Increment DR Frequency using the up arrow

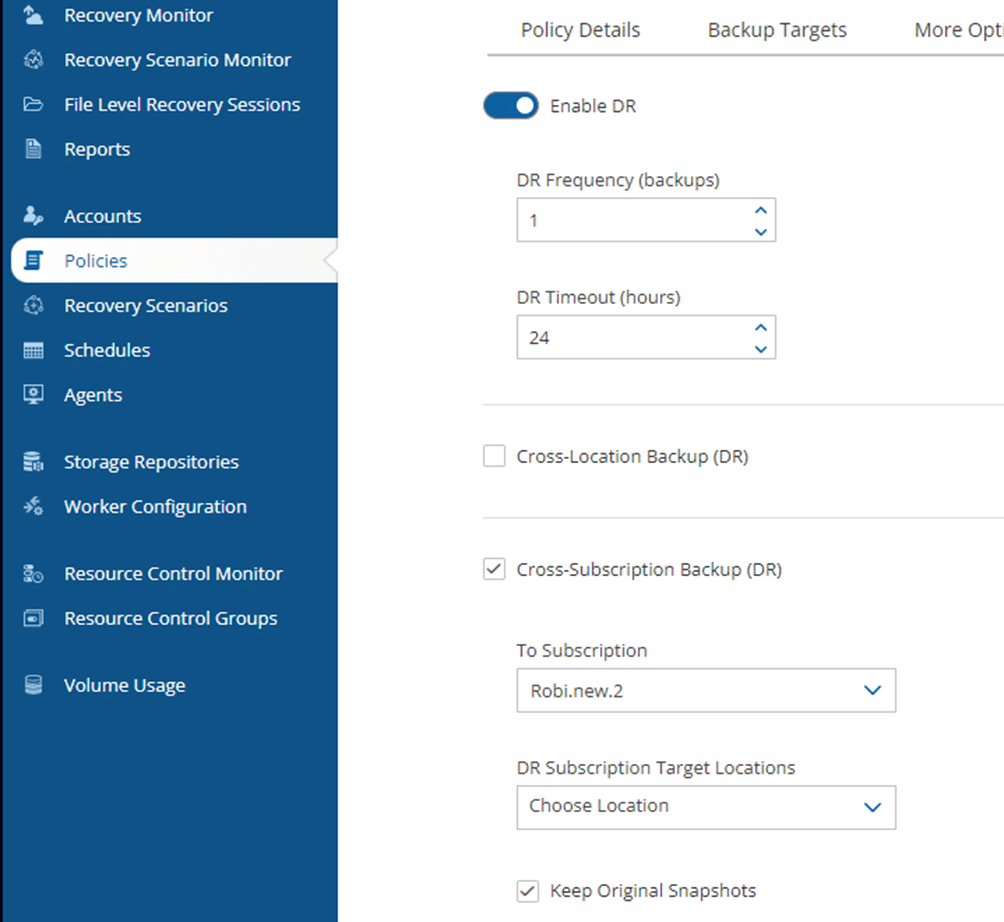(x=760, y=211)
